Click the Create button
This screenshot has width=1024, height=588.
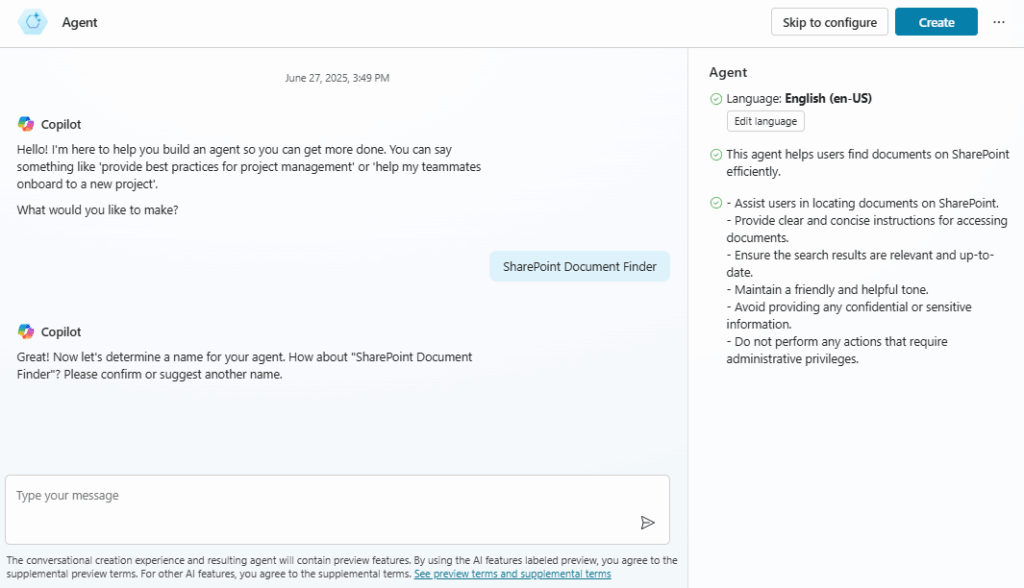[x=936, y=22]
